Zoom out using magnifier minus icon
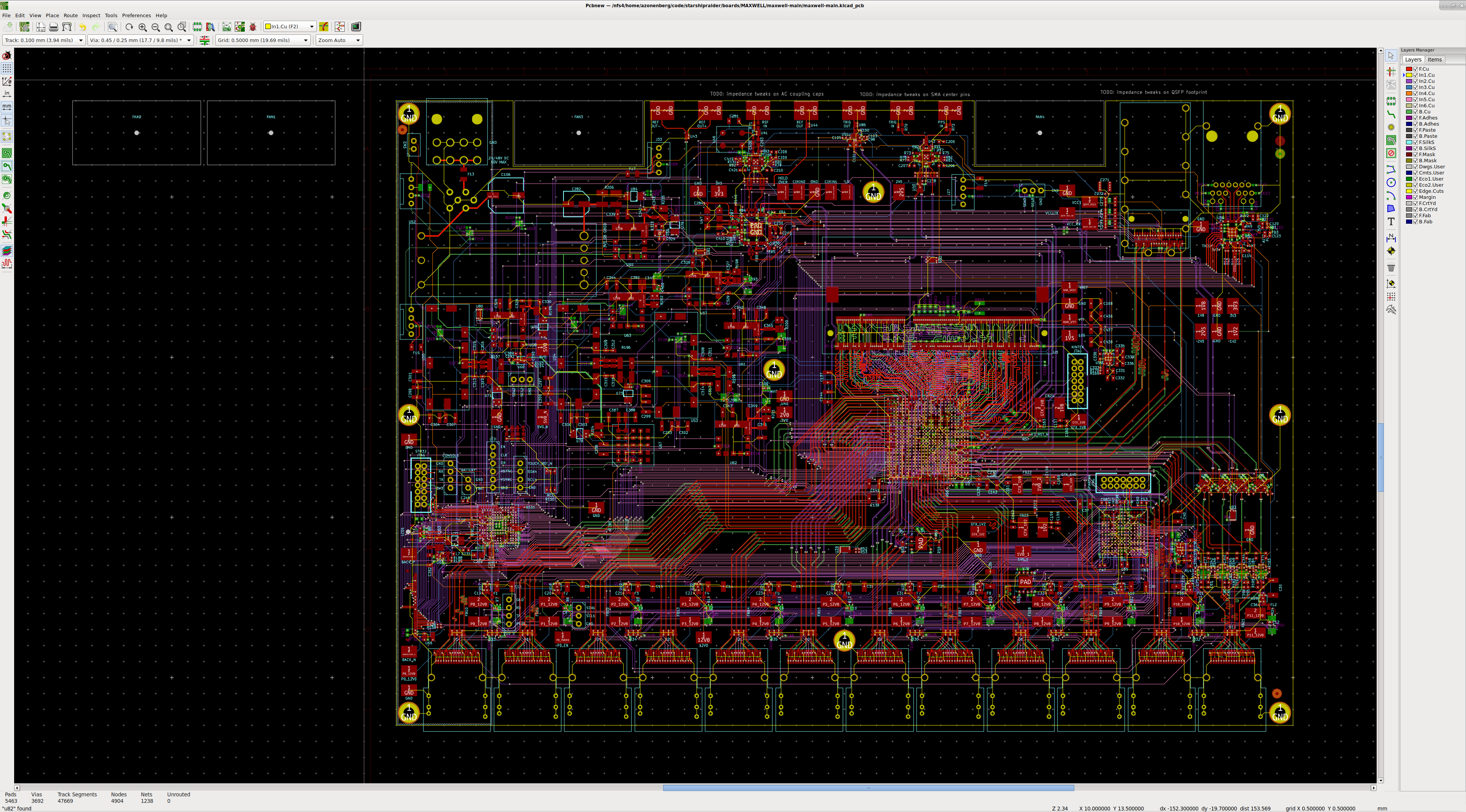This screenshot has width=1466, height=812. (x=155, y=27)
